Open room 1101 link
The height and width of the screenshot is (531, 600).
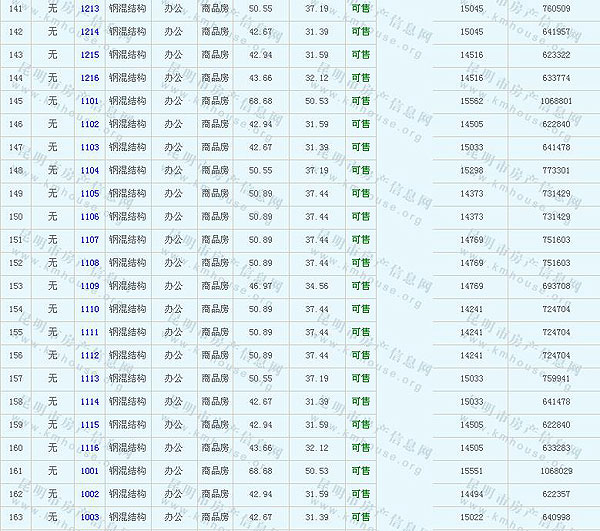90,101
